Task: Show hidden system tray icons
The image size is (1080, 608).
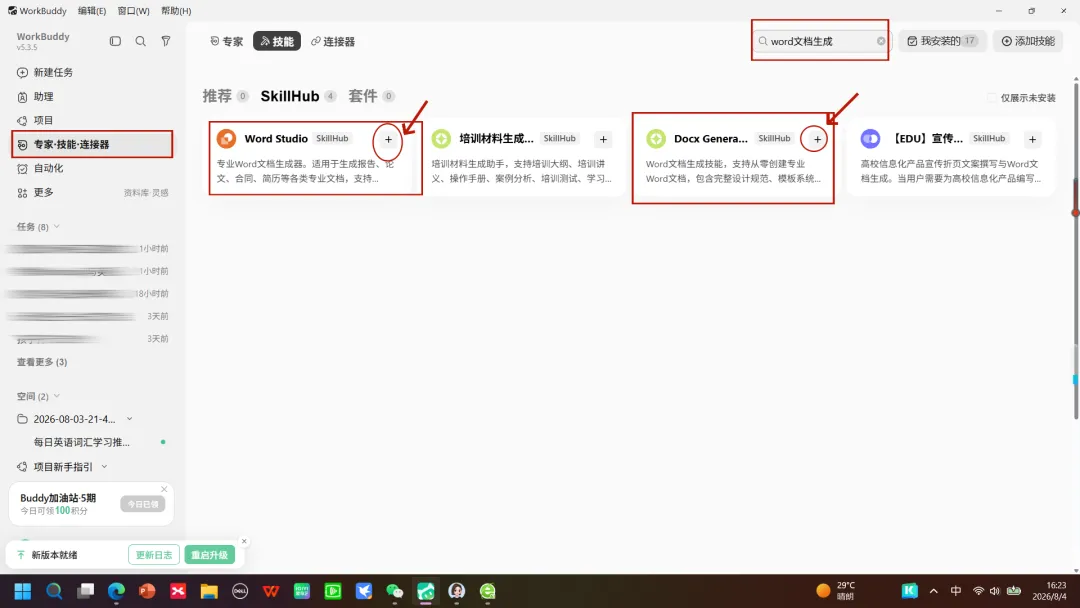Action: click(x=933, y=591)
